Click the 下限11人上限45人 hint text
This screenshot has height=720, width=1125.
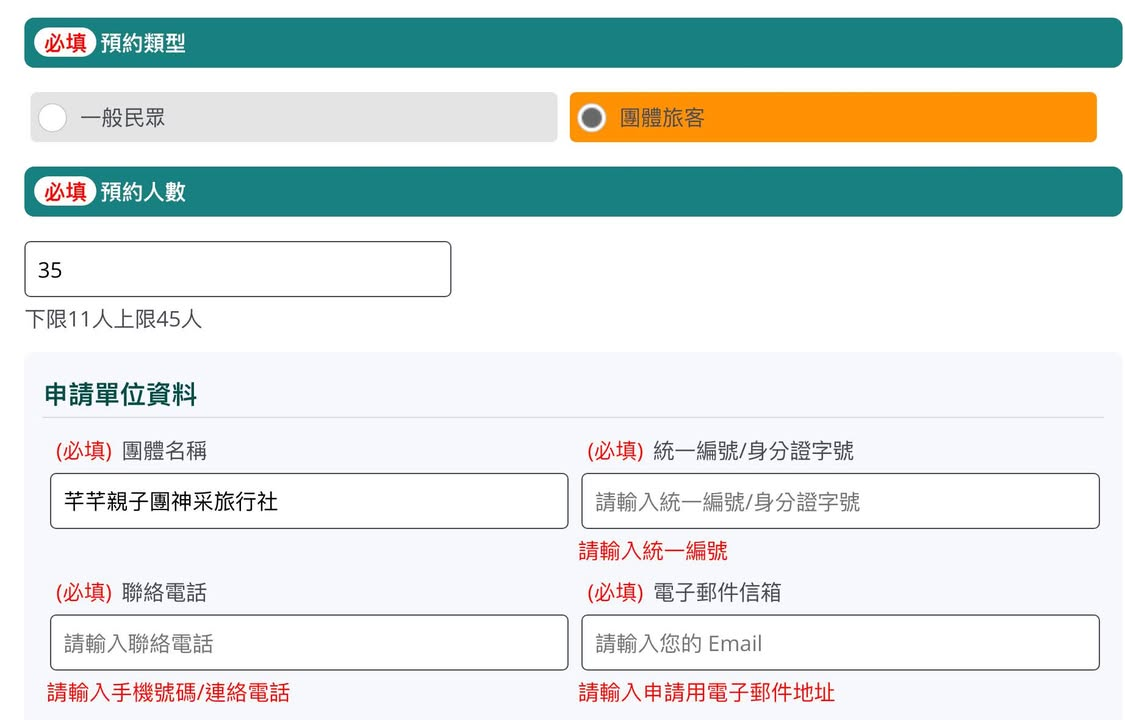pyautogui.click(x=113, y=320)
